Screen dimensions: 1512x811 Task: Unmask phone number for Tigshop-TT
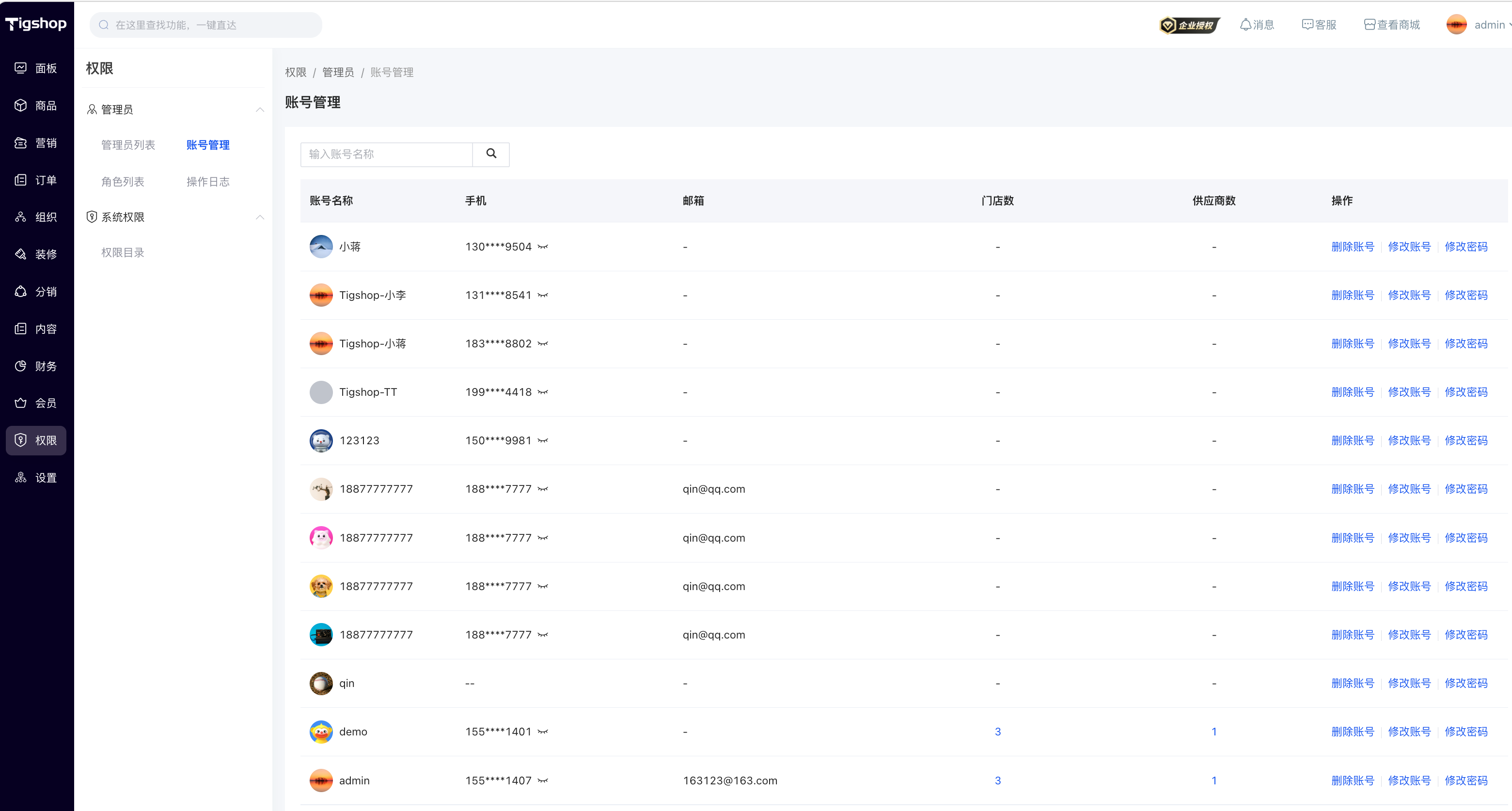coord(543,392)
